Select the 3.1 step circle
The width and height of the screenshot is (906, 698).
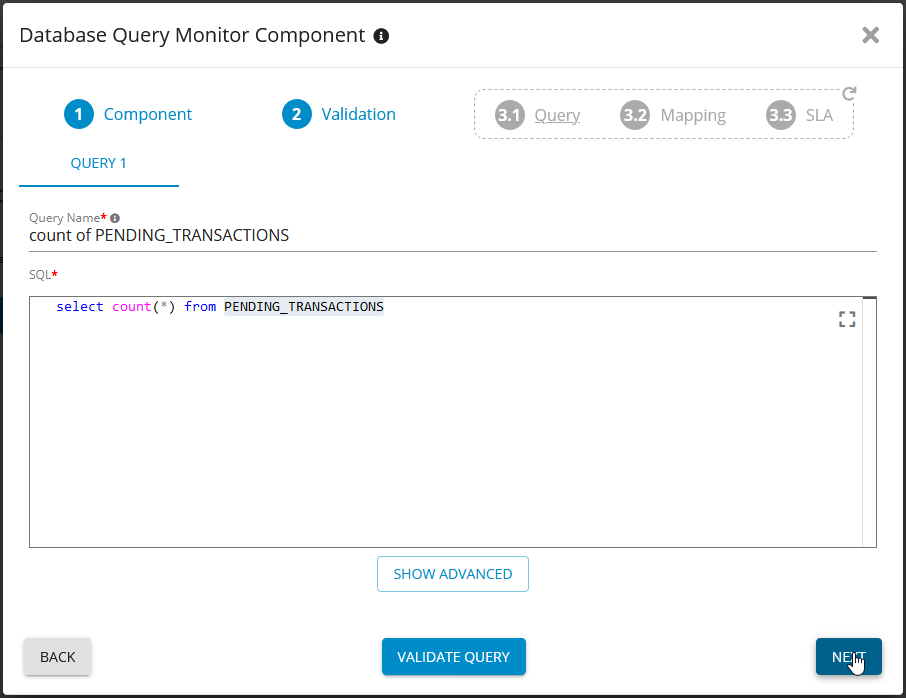coord(510,115)
